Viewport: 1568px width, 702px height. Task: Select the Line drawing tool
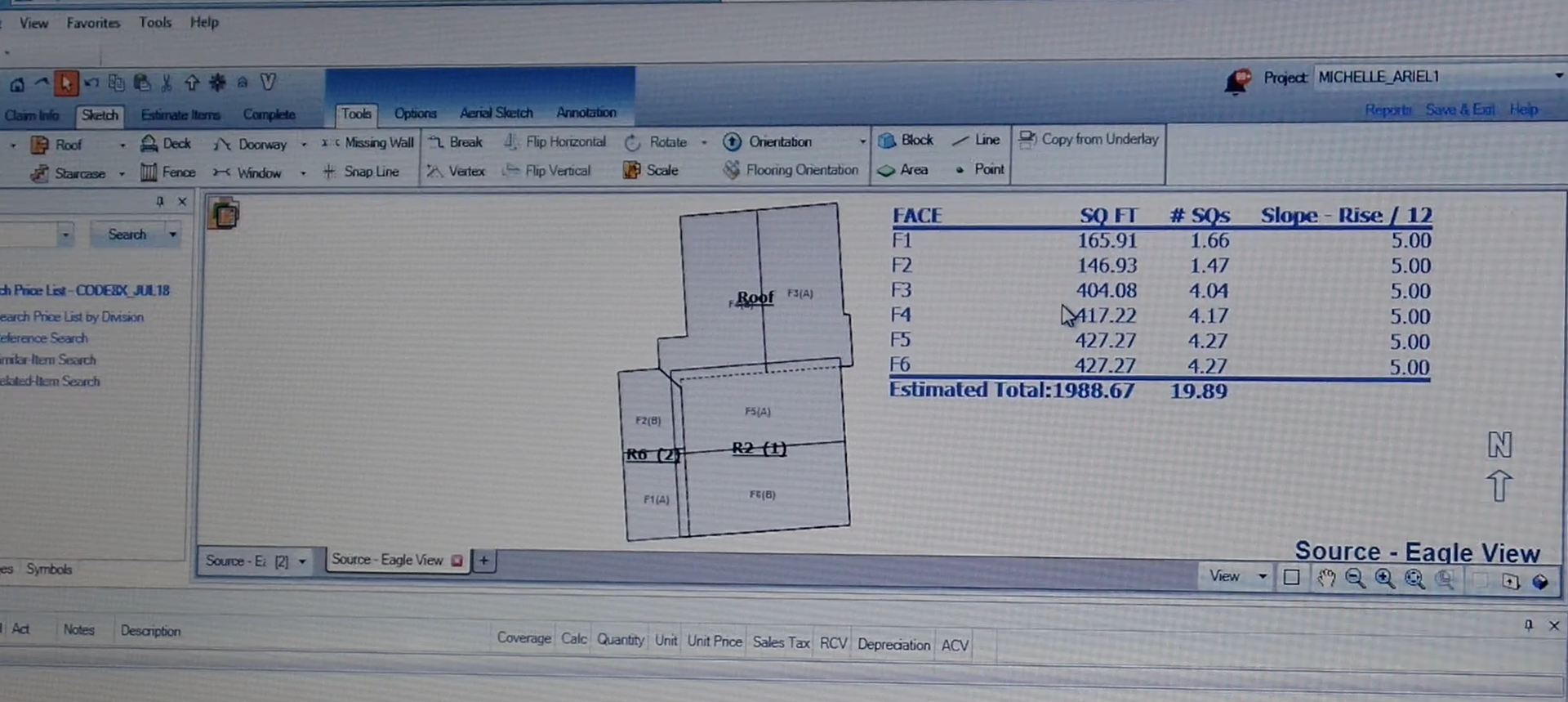tap(976, 141)
